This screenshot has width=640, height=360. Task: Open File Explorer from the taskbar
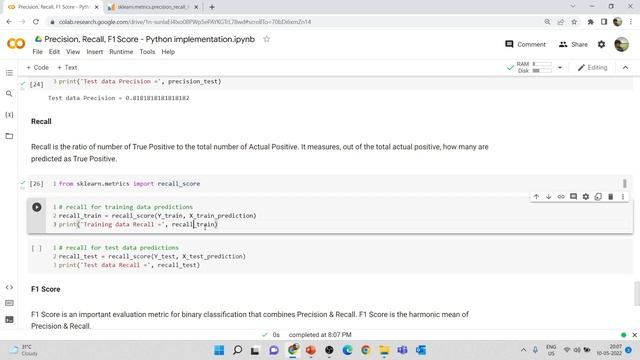coord(384,350)
